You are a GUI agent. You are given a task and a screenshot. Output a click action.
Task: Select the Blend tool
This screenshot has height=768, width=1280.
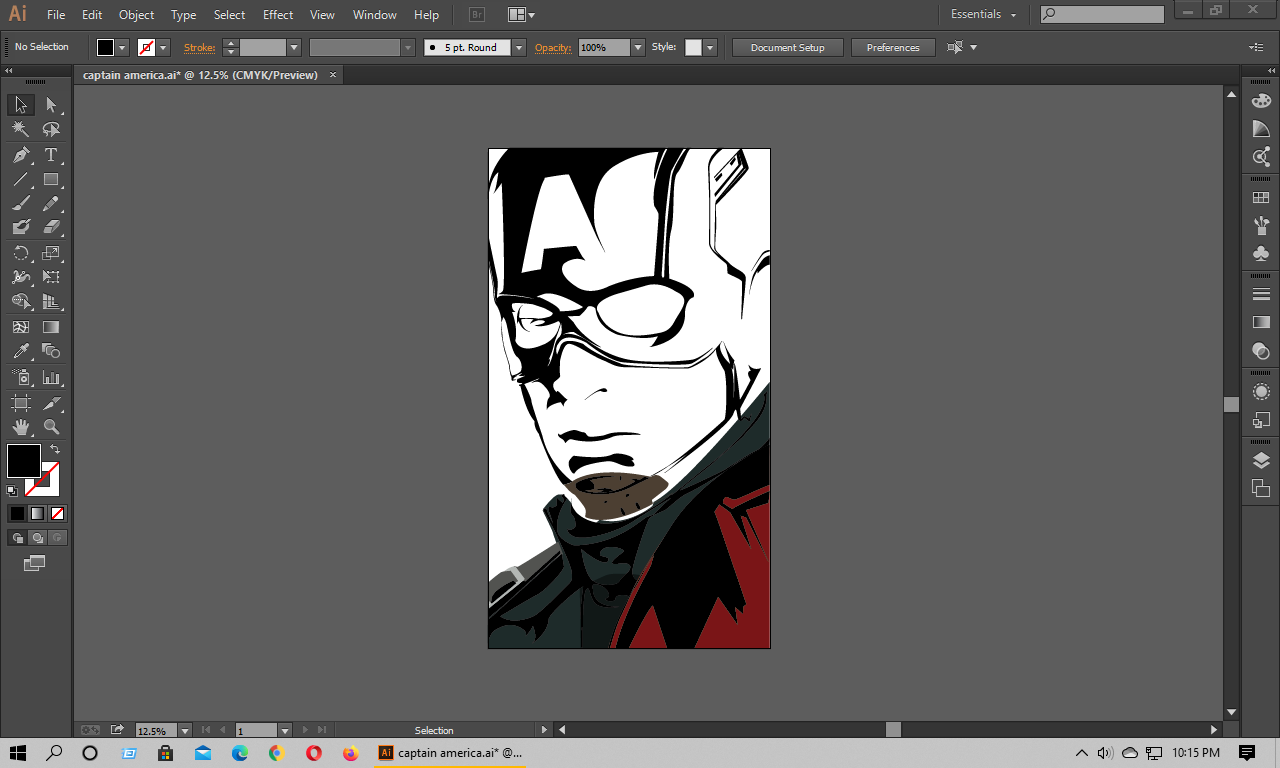[51, 351]
